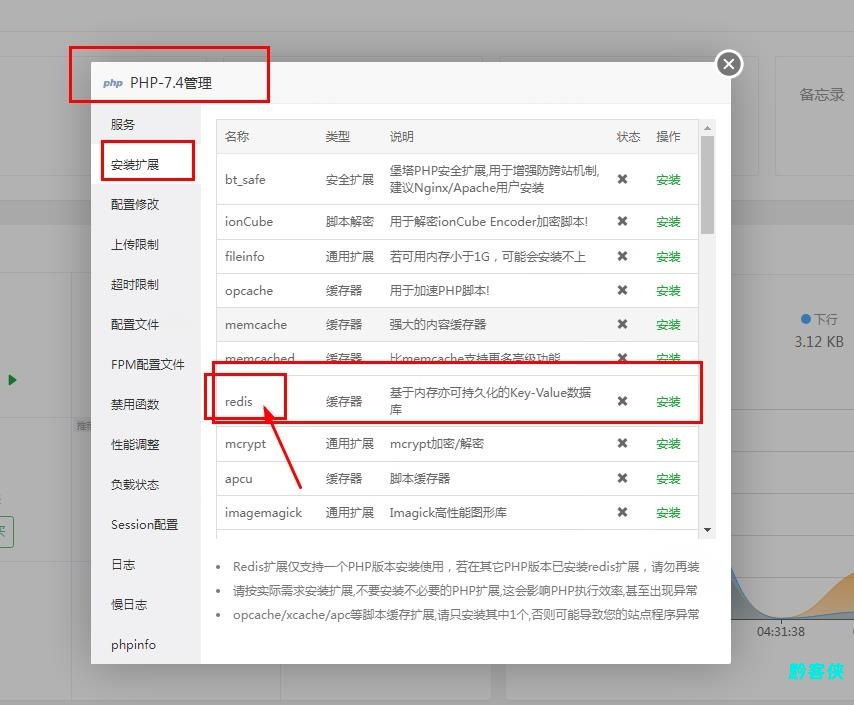
Task: Click the extension list scrollbar thumb
Action: [x=707, y=185]
